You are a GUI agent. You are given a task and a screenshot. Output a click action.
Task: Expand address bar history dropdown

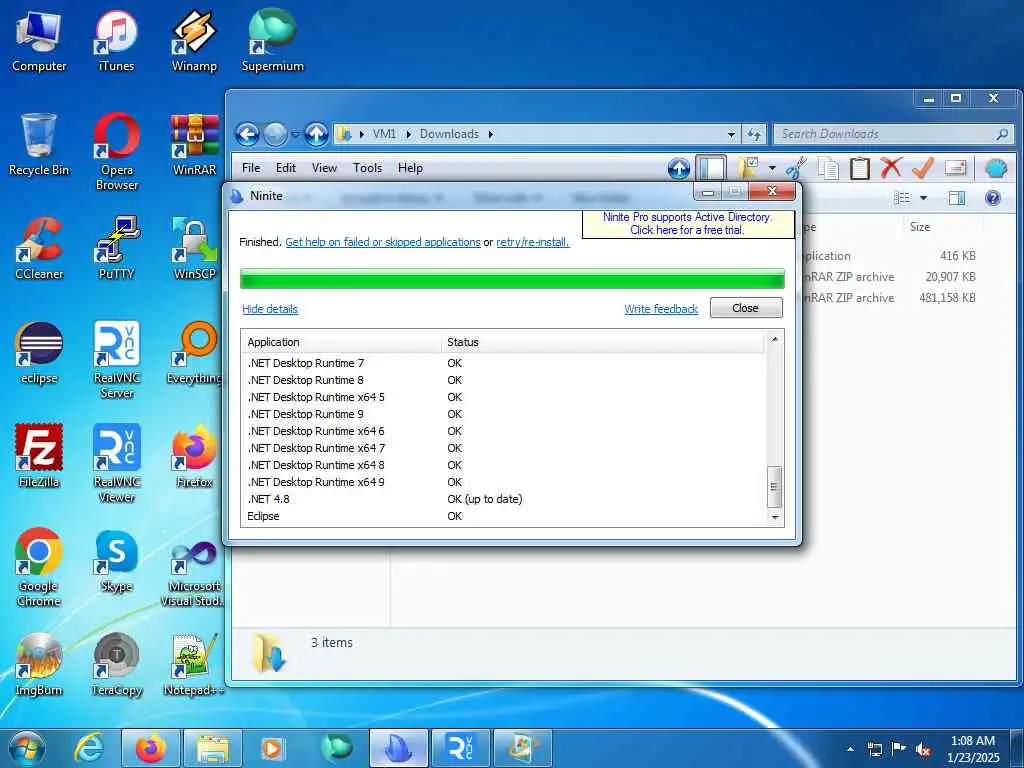731,135
